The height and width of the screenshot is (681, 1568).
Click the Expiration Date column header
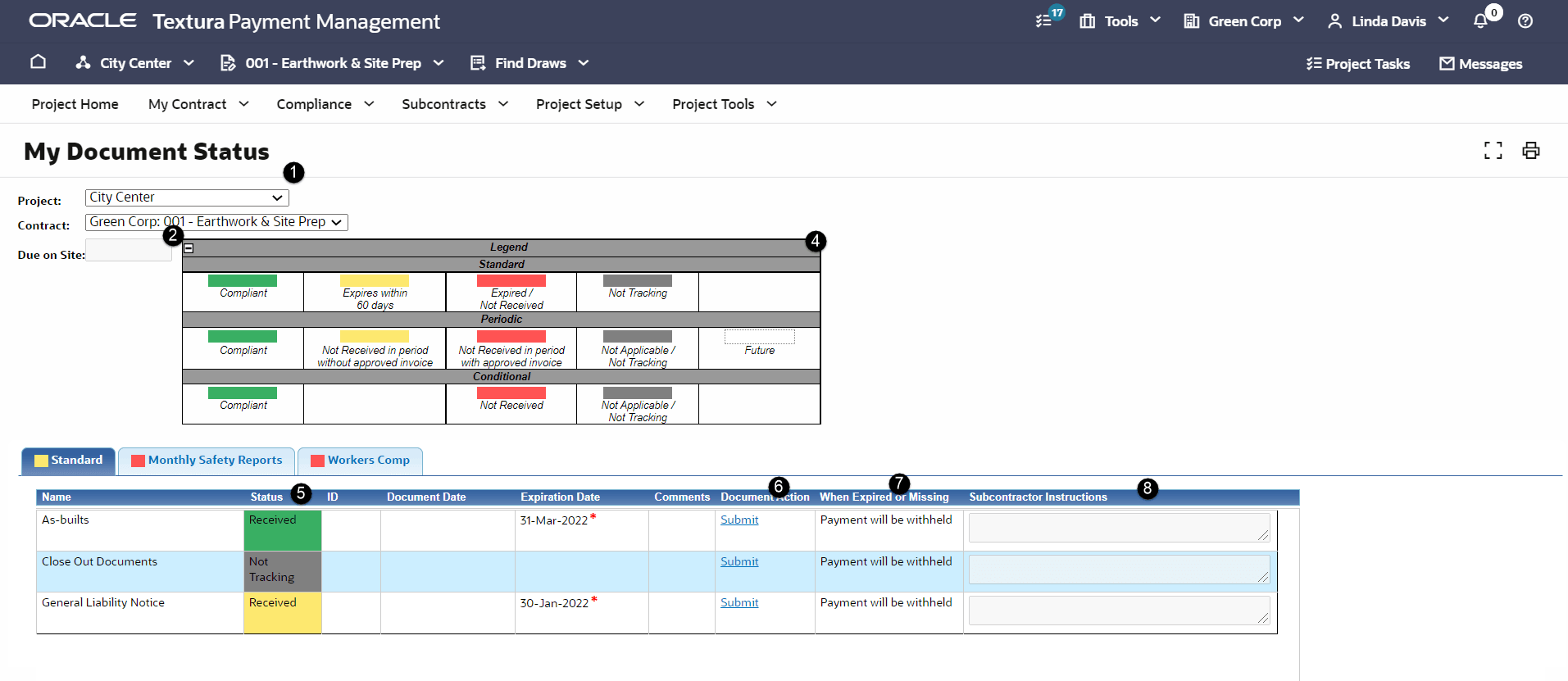pyautogui.click(x=561, y=497)
